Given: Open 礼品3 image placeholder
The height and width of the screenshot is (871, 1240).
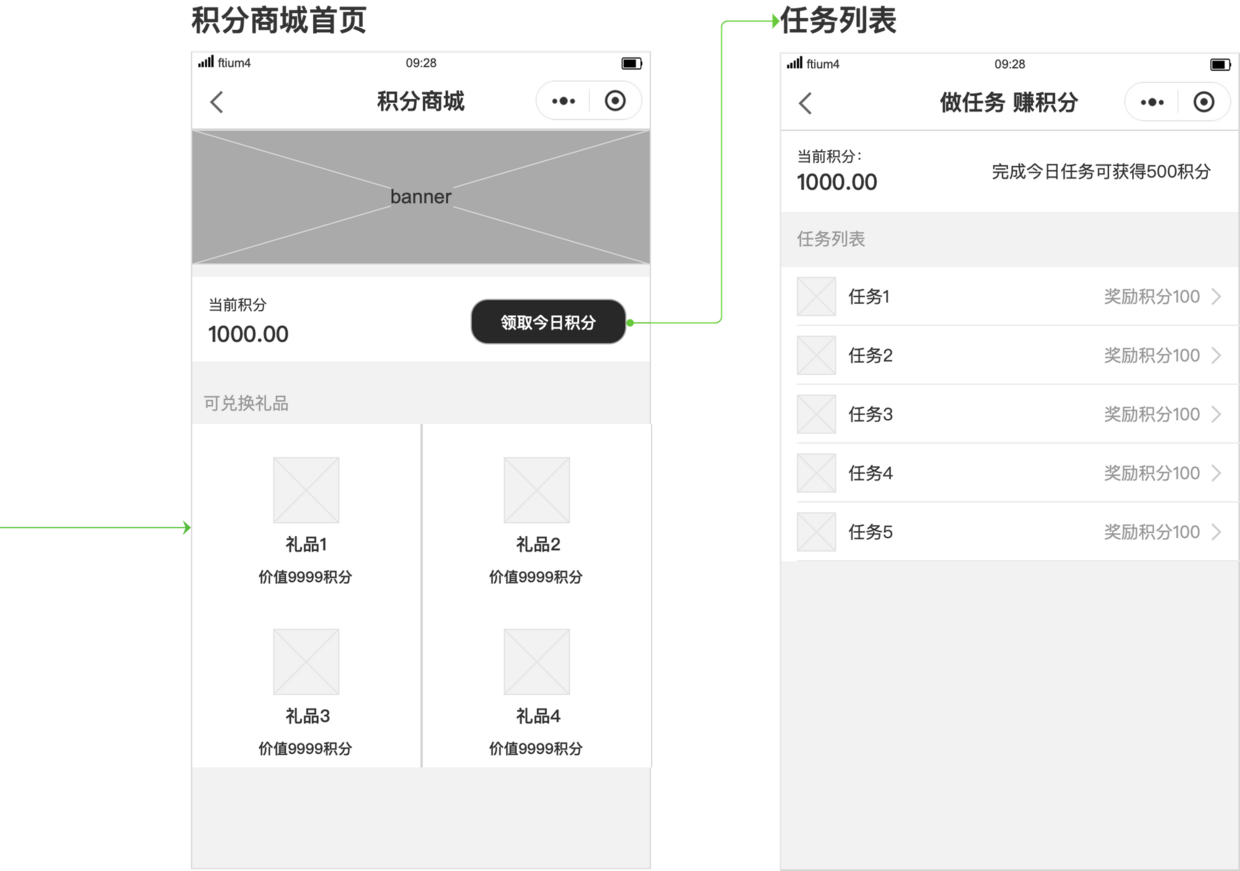Looking at the screenshot, I should (x=306, y=662).
